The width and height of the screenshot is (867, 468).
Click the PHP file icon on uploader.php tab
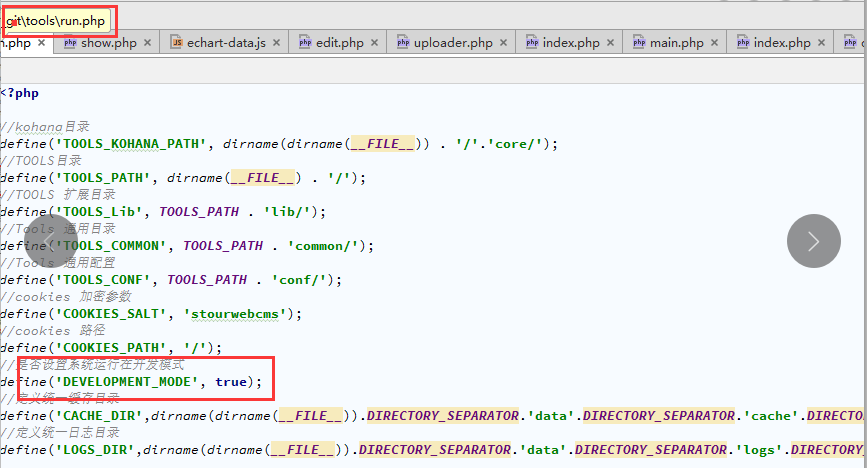[403, 43]
